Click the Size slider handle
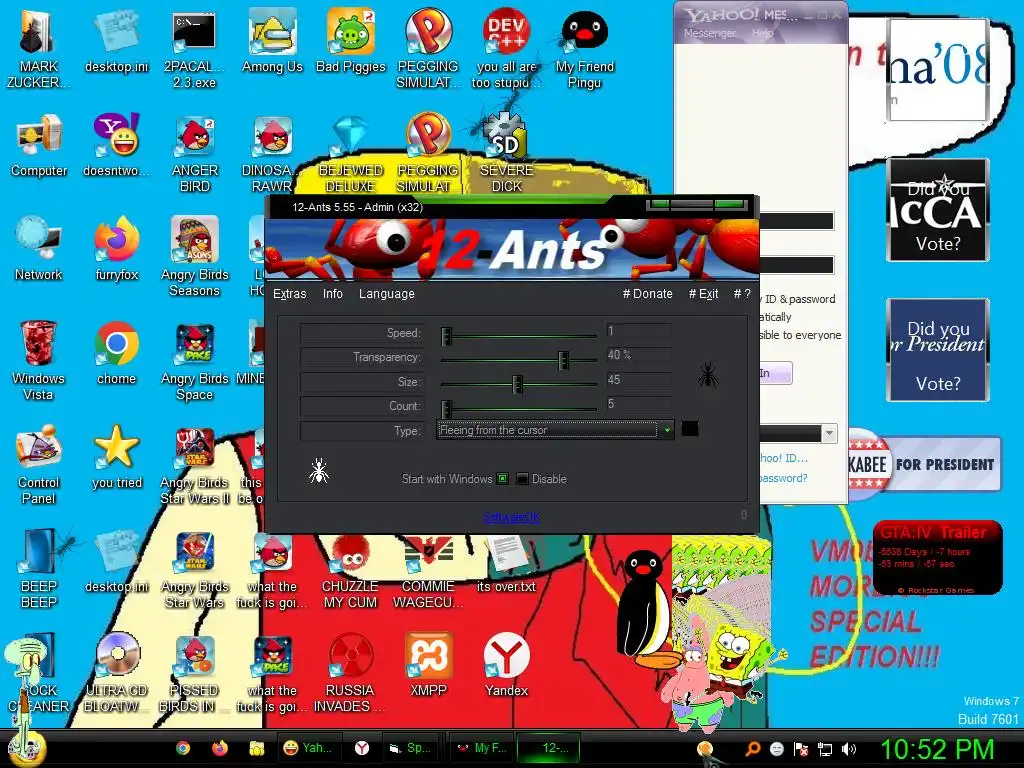The height and width of the screenshot is (768, 1024). click(x=517, y=384)
